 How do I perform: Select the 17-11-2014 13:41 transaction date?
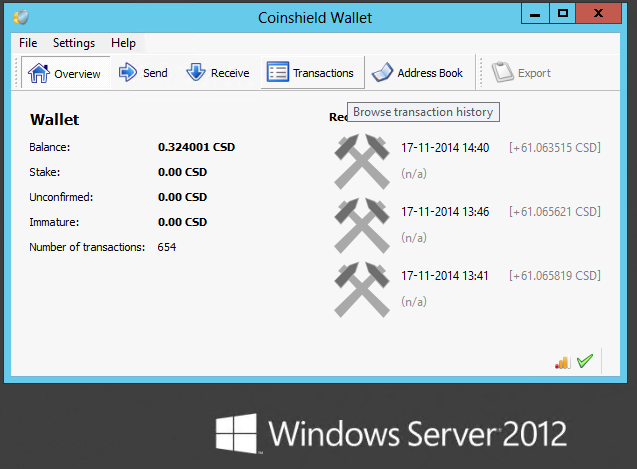(x=444, y=276)
